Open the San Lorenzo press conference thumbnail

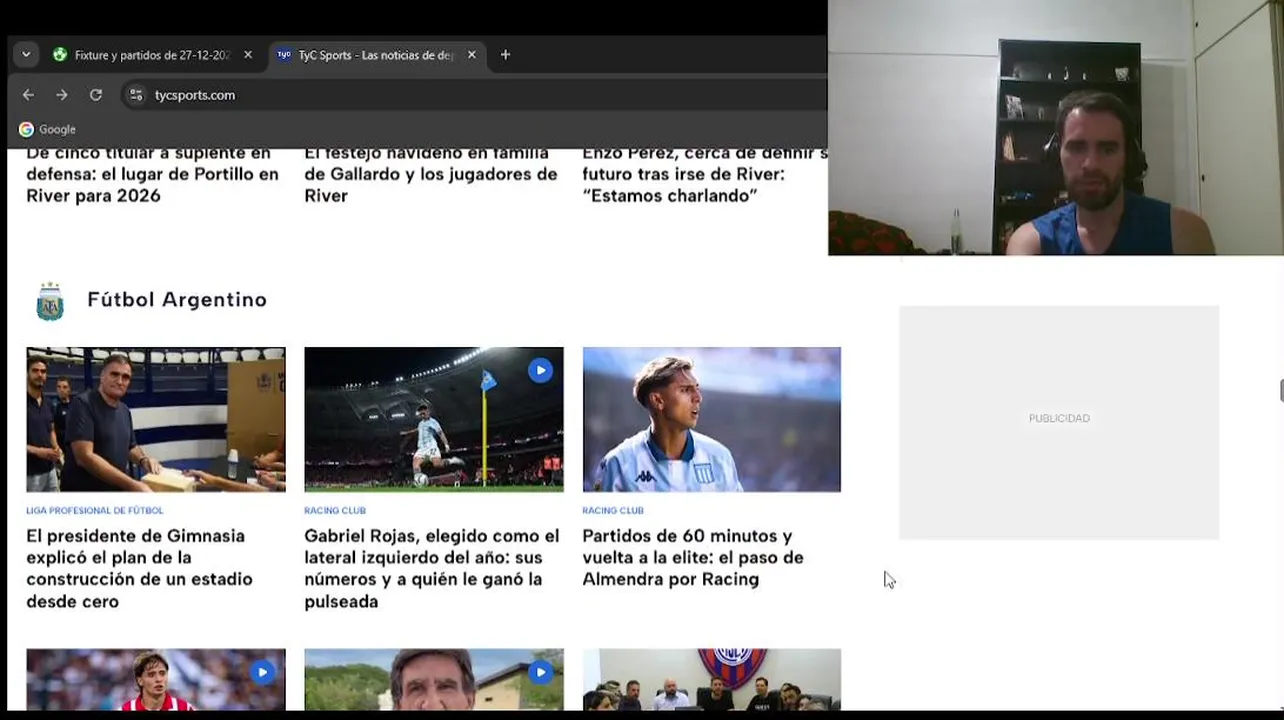click(x=712, y=680)
